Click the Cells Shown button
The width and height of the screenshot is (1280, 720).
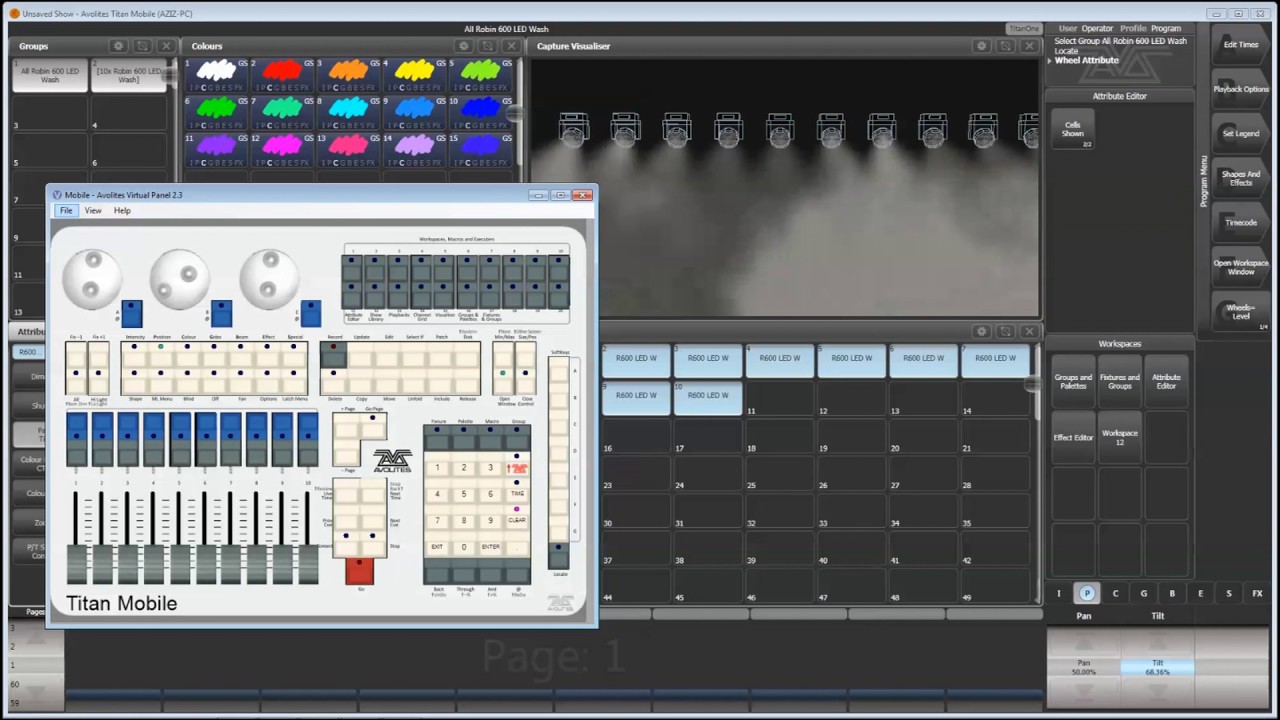(x=1073, y=129)
